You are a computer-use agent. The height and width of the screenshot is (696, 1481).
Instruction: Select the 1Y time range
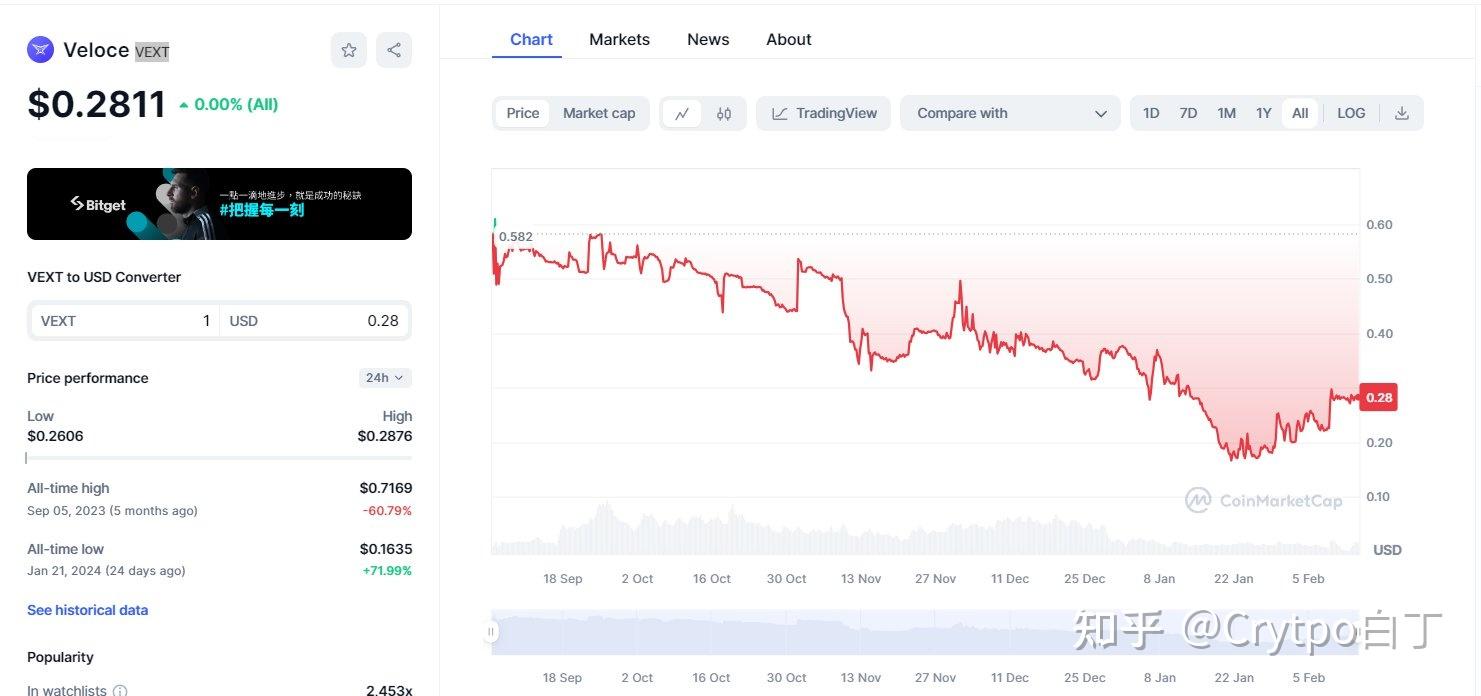1263,113
